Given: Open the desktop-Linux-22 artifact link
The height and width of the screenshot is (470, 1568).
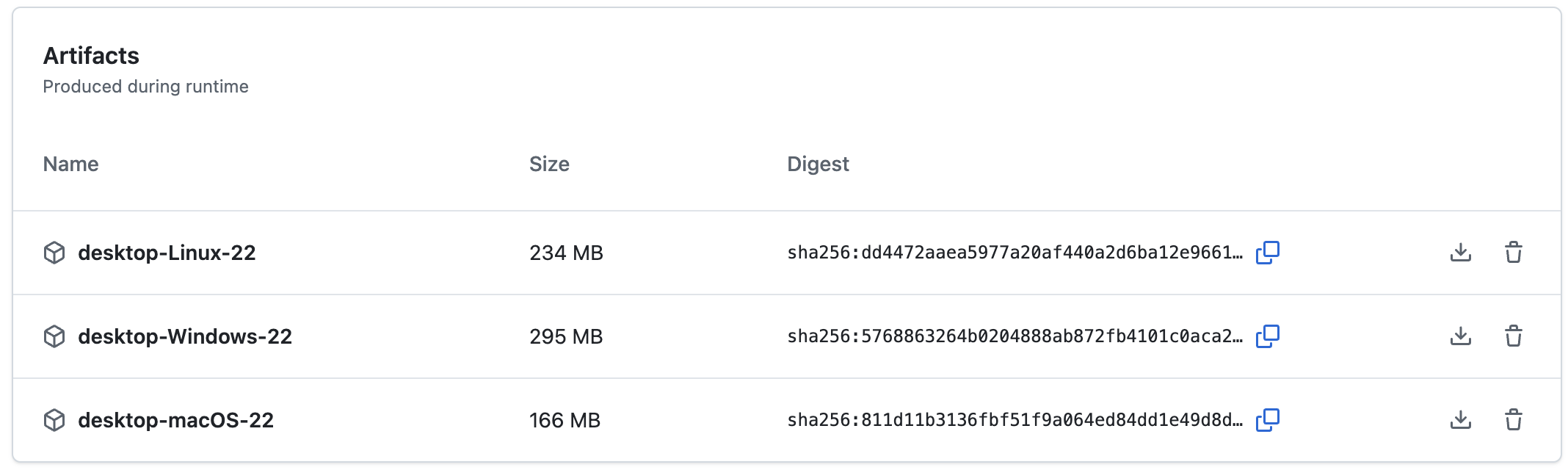Looking at the screenshot, I should [x=167, y=253].
